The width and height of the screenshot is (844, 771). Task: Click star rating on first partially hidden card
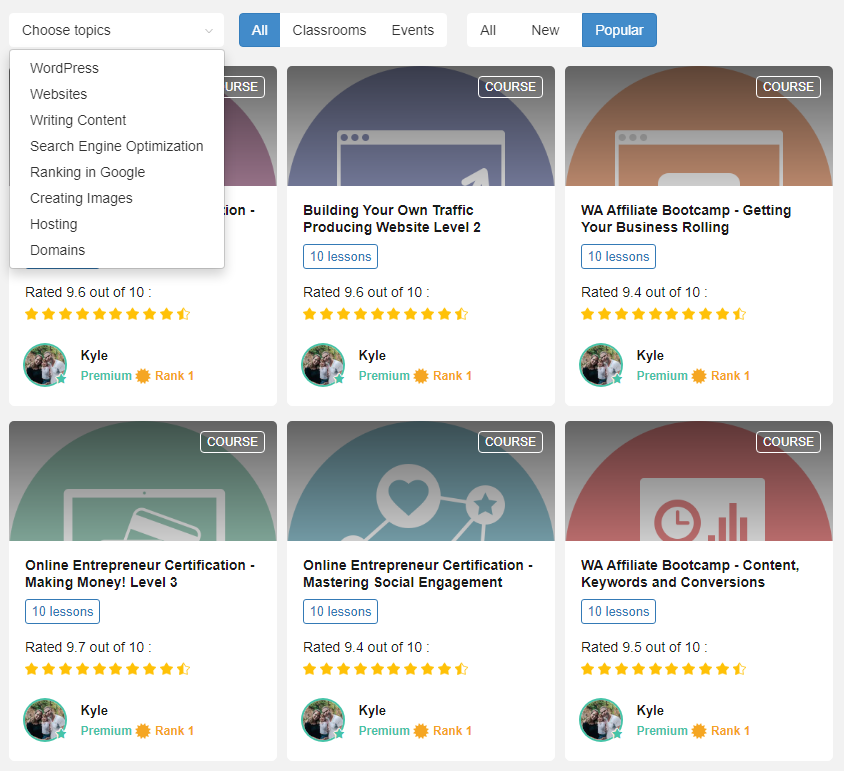[108, 314]
